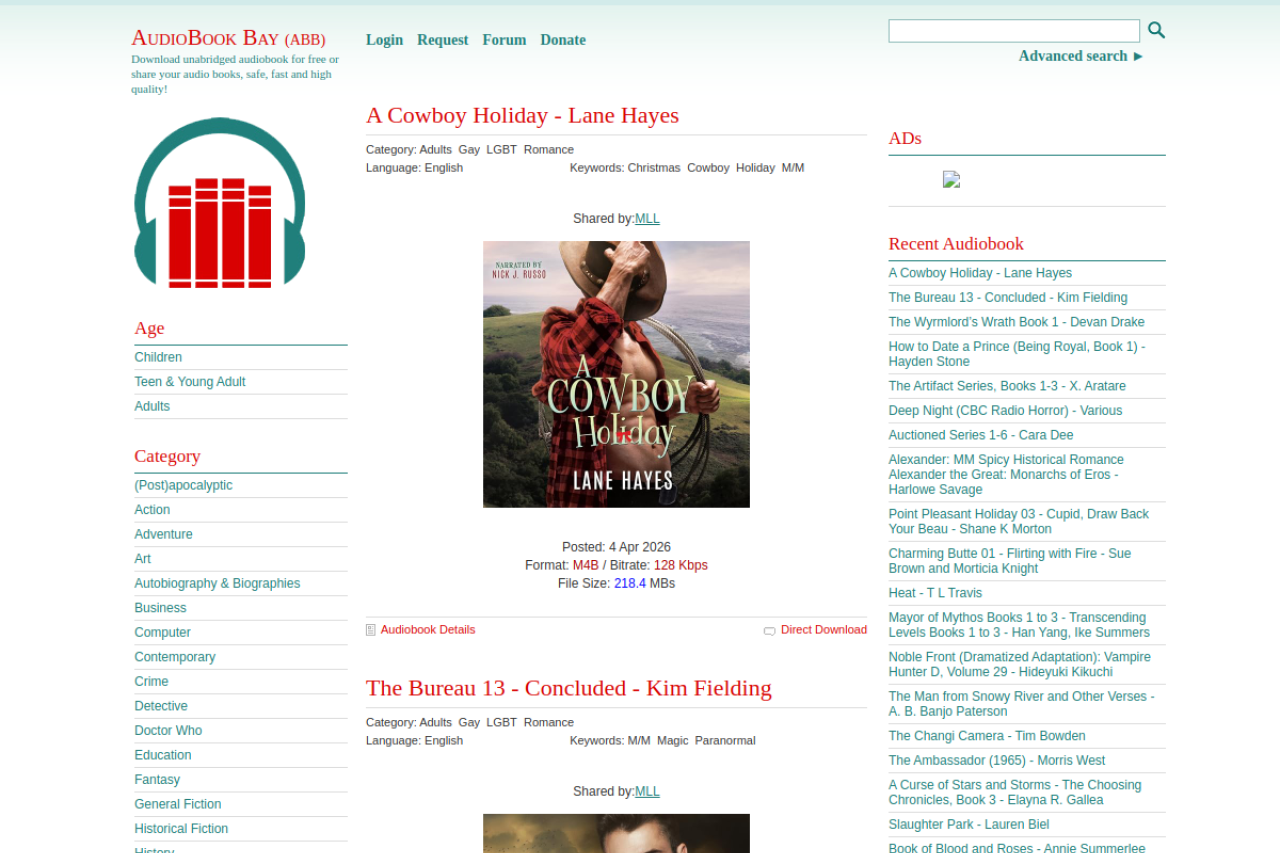Open the A Cowboy Holiday post title
1280x853 pixels.
pos(522,115)
